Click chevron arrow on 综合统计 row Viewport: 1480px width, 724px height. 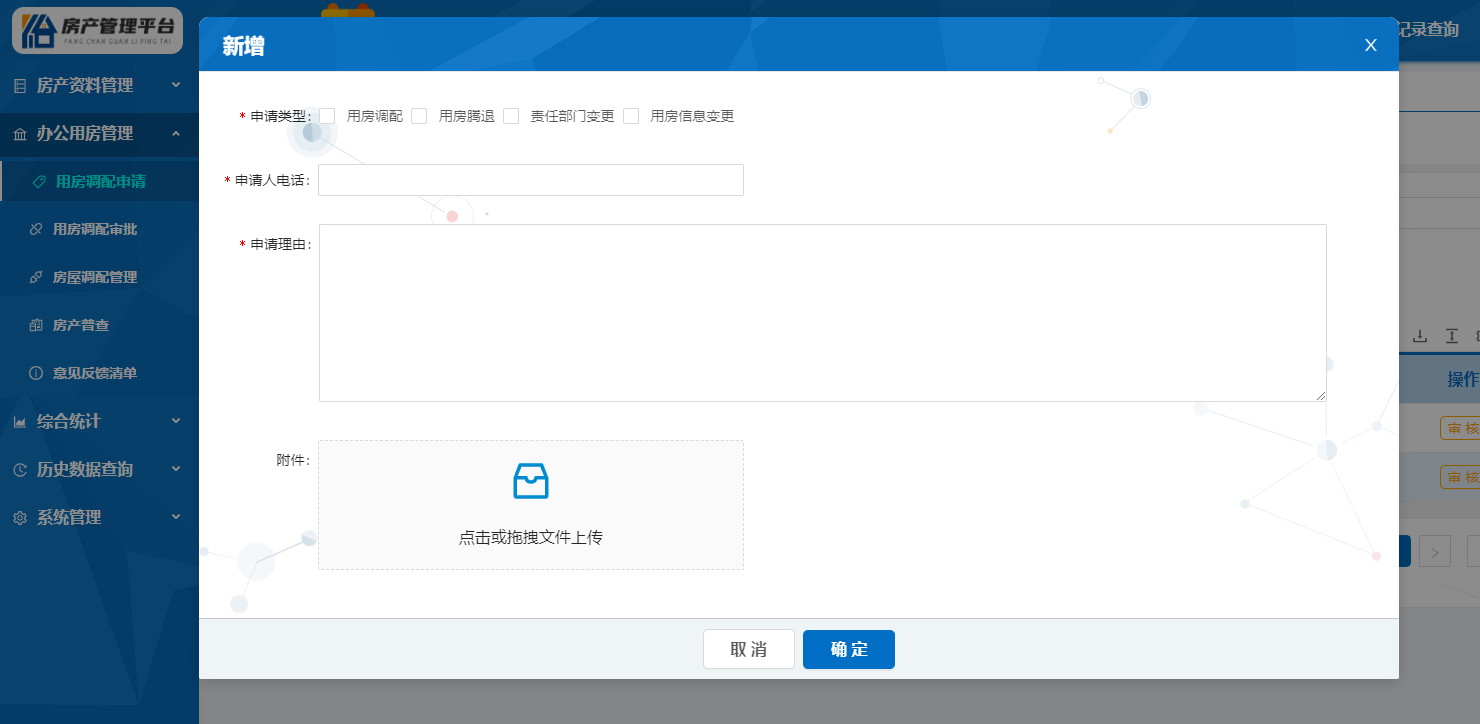tap(176, 421)
